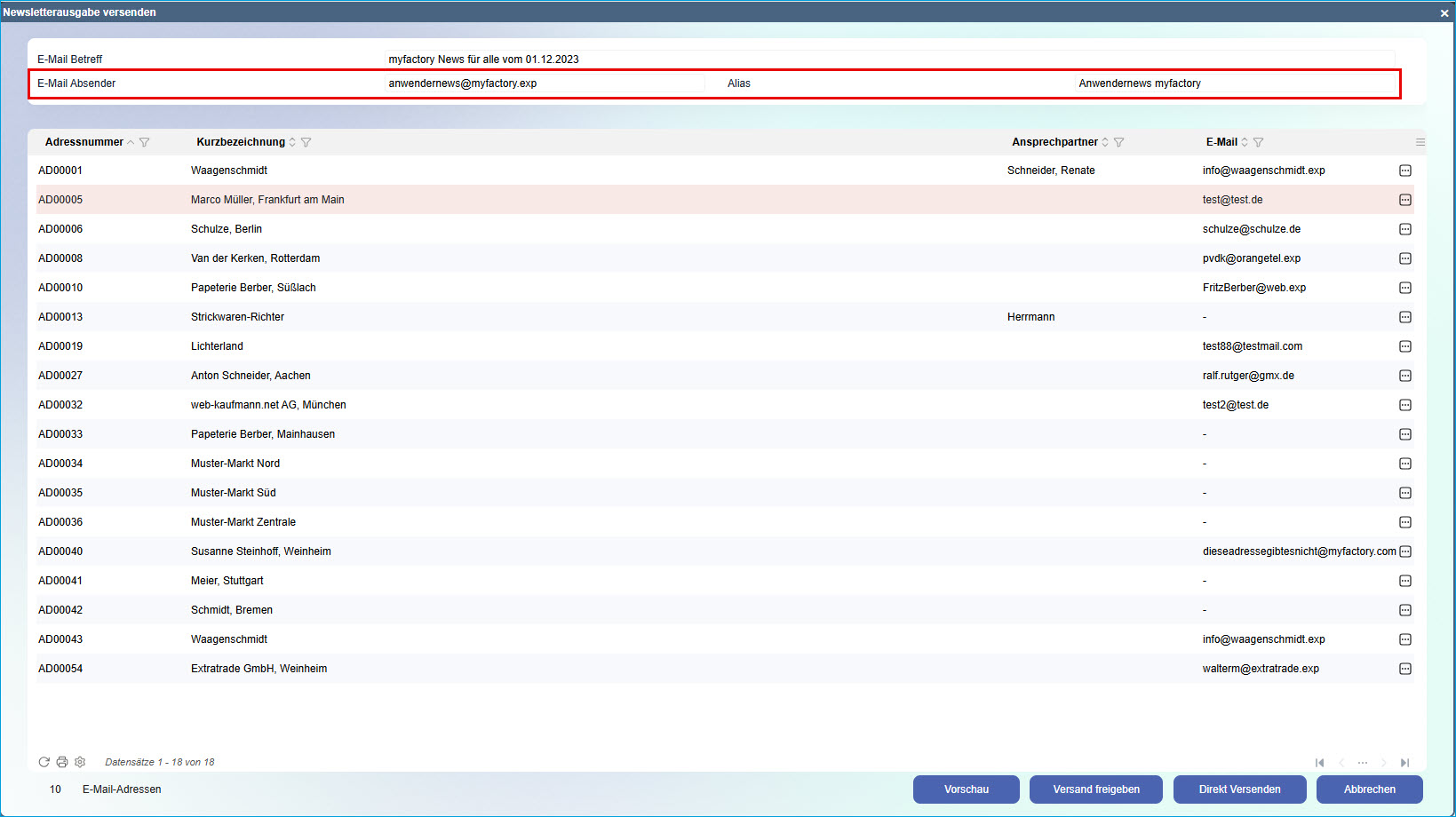
Task: Click the filter icon next to Ansprechpartner
Action: tap(1119, 142)
